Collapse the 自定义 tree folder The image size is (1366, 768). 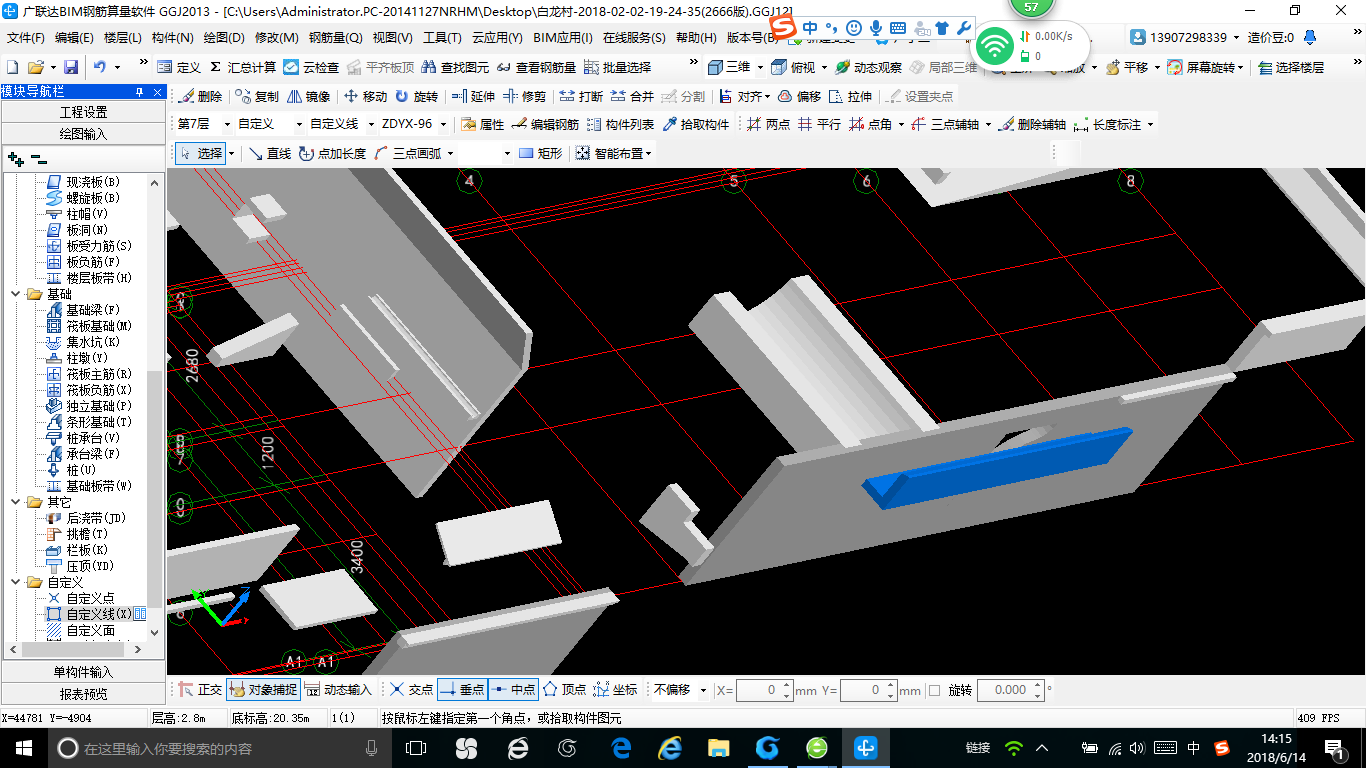point(16,582)
